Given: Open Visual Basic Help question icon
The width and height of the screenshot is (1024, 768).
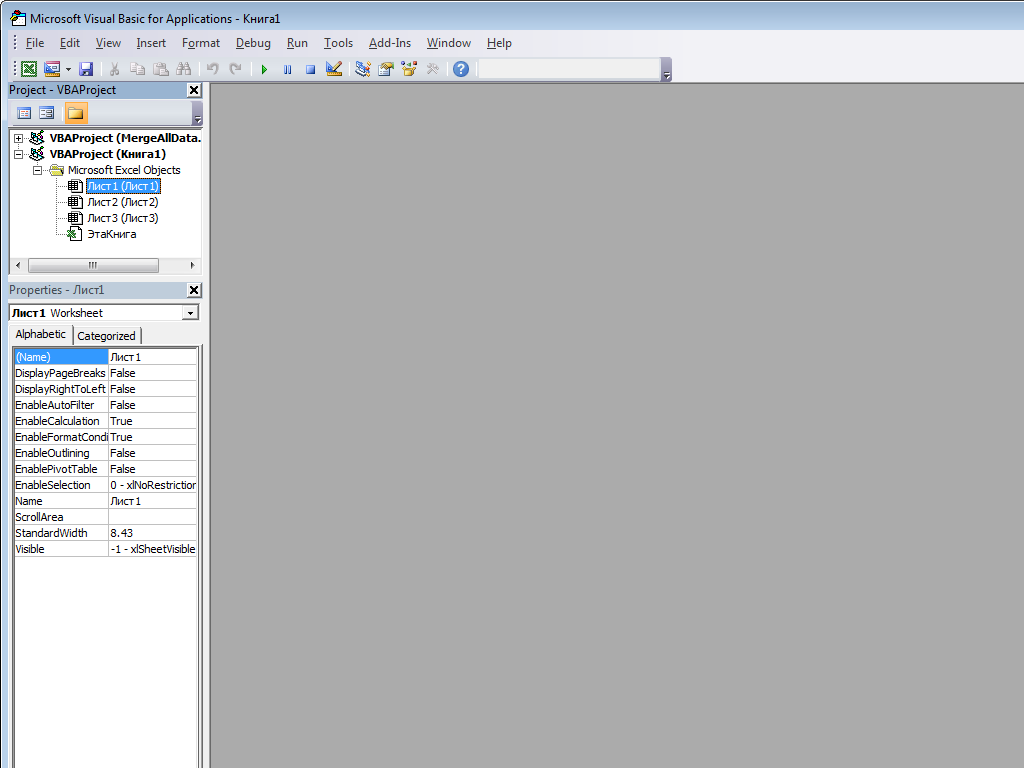Looking at the screenshot, I should 461,69.
